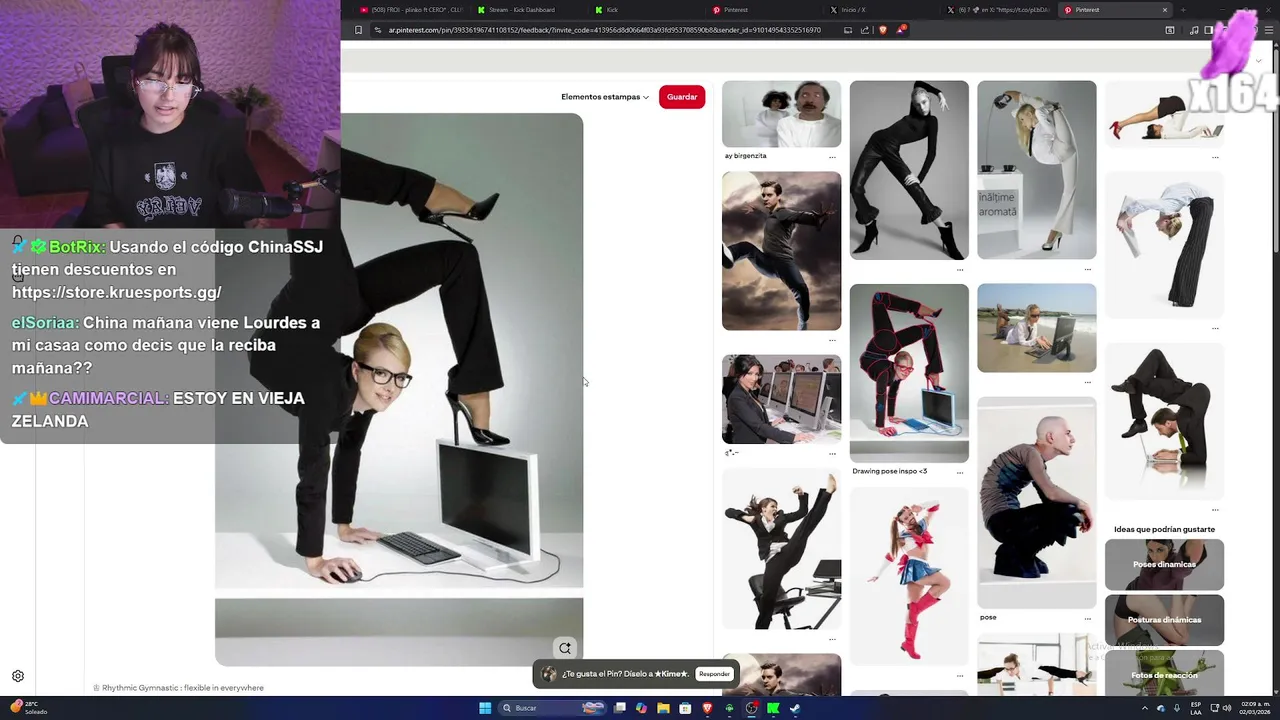
Task: Open the Copilot taskbar icon
Action: click(x=641, y=708)
